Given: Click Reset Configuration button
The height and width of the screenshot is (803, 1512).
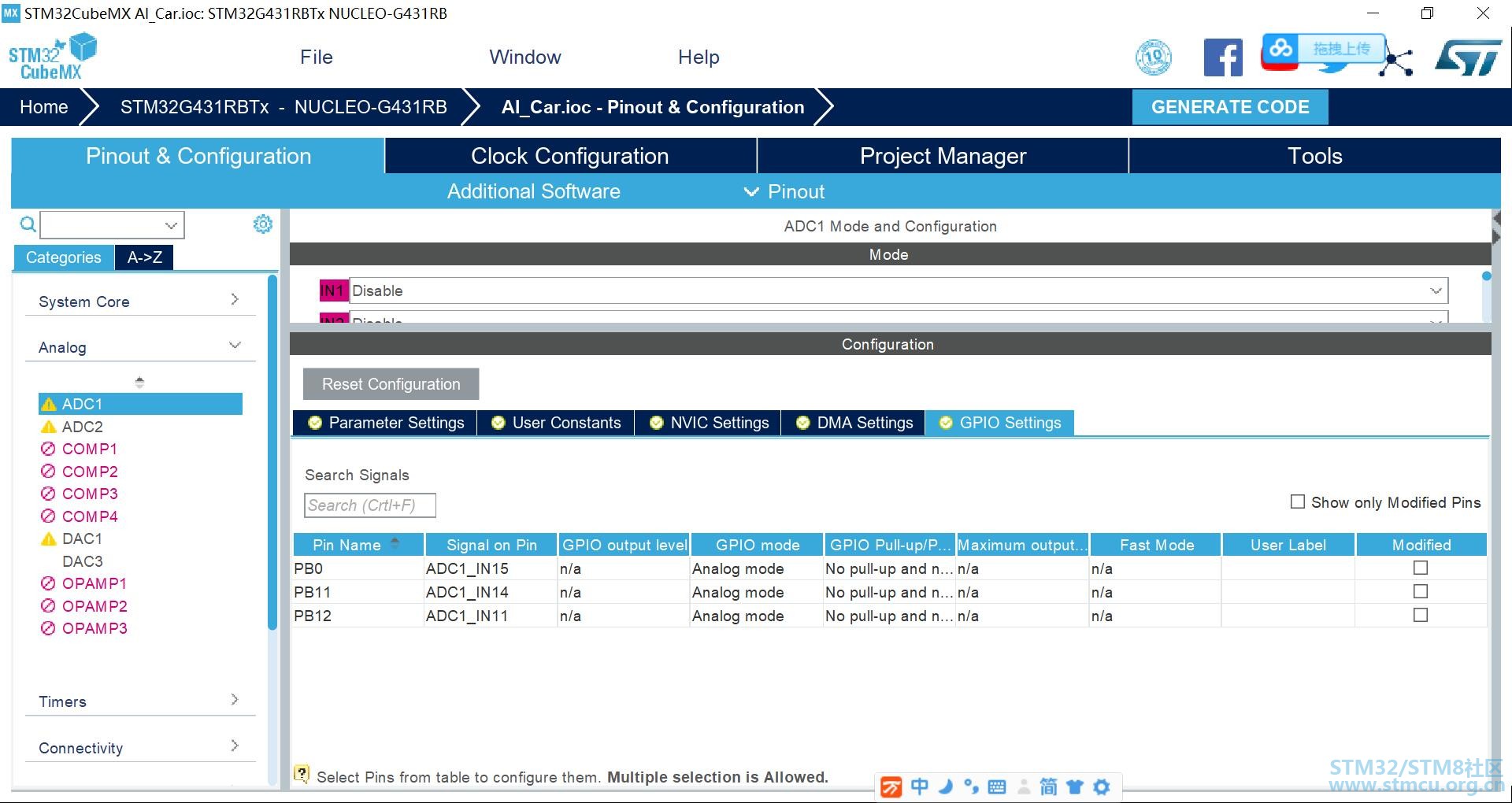Looking at the screenshot, I should (x=391, y=384).
